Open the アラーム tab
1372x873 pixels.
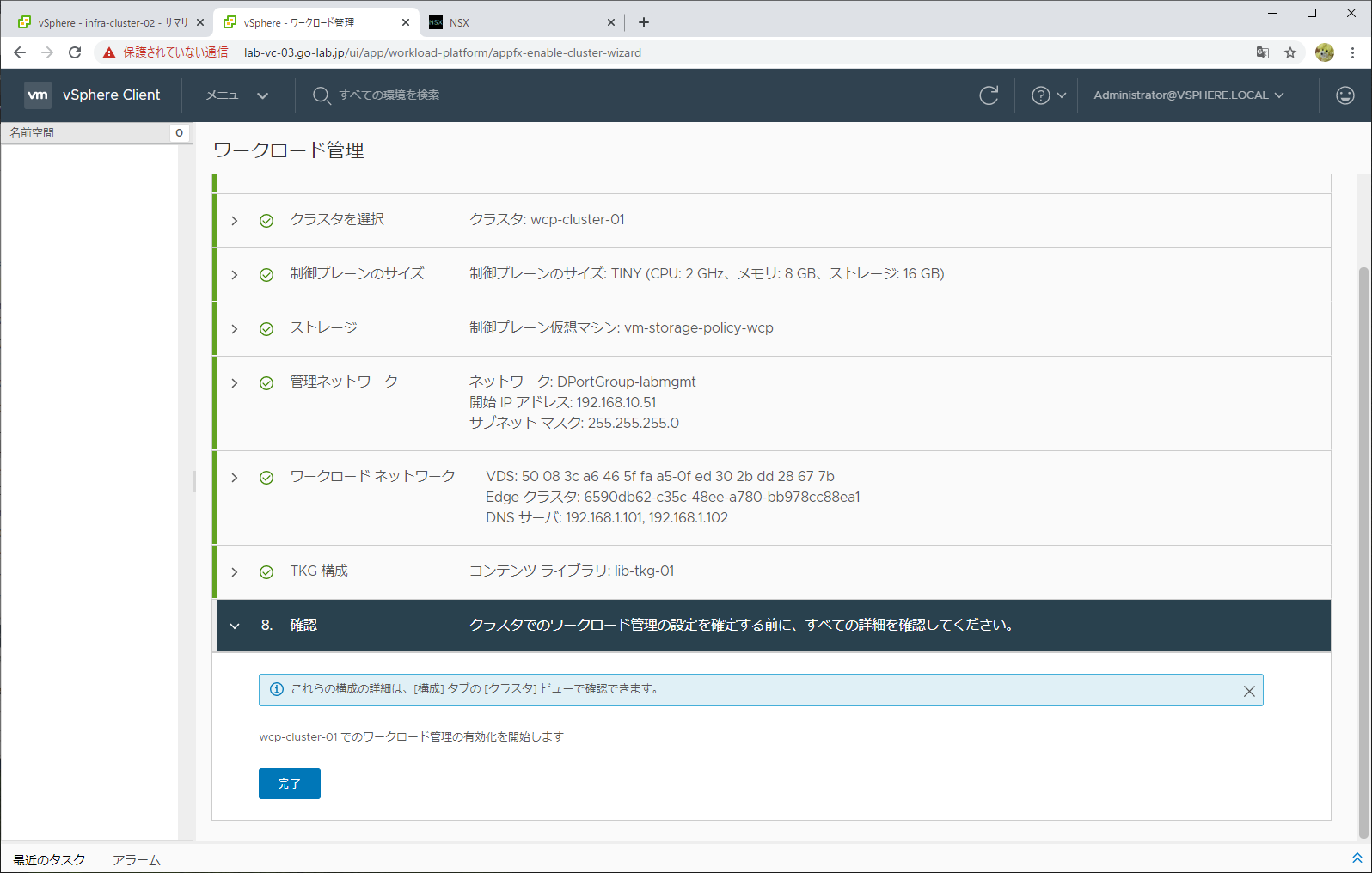click(137, 859)
